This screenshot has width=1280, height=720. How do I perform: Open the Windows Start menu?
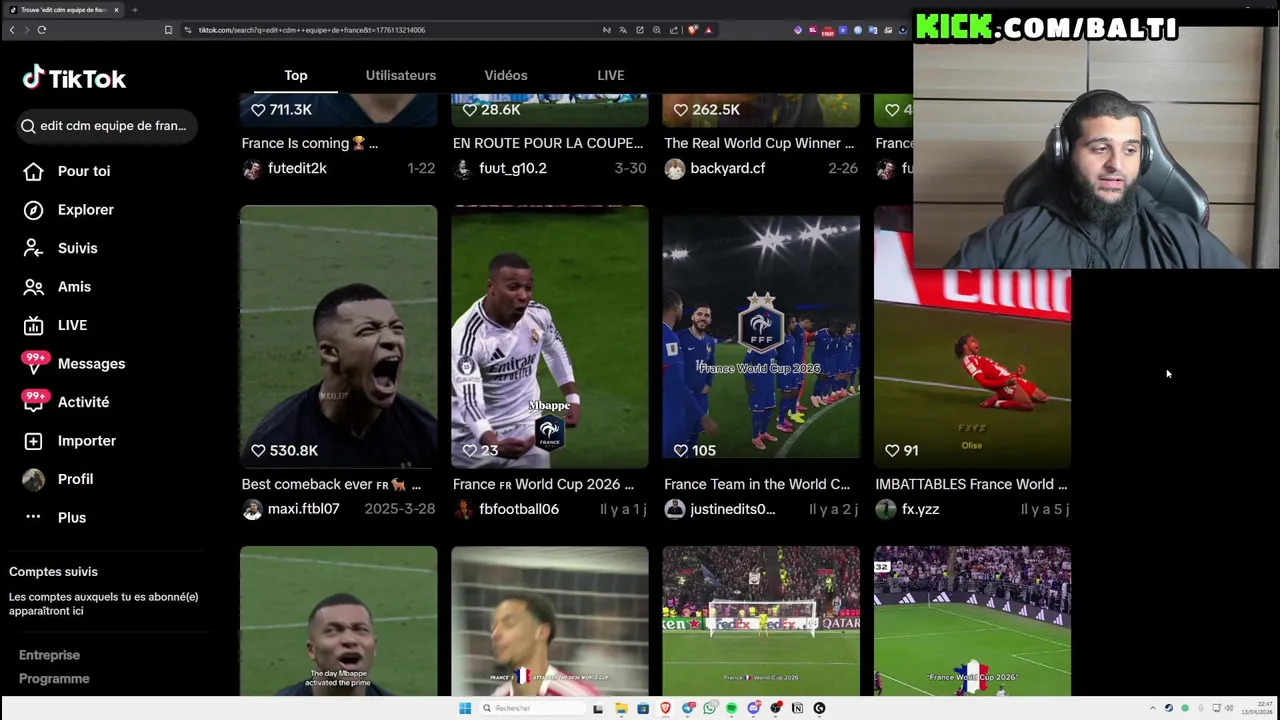pos(465,708)
